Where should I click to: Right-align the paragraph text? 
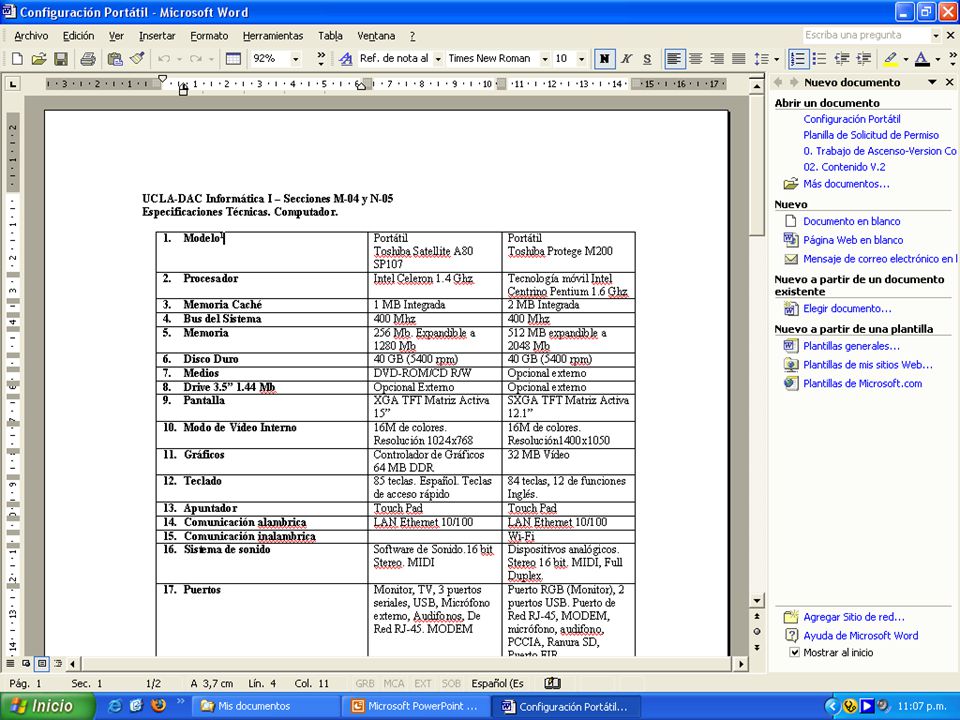717,59
